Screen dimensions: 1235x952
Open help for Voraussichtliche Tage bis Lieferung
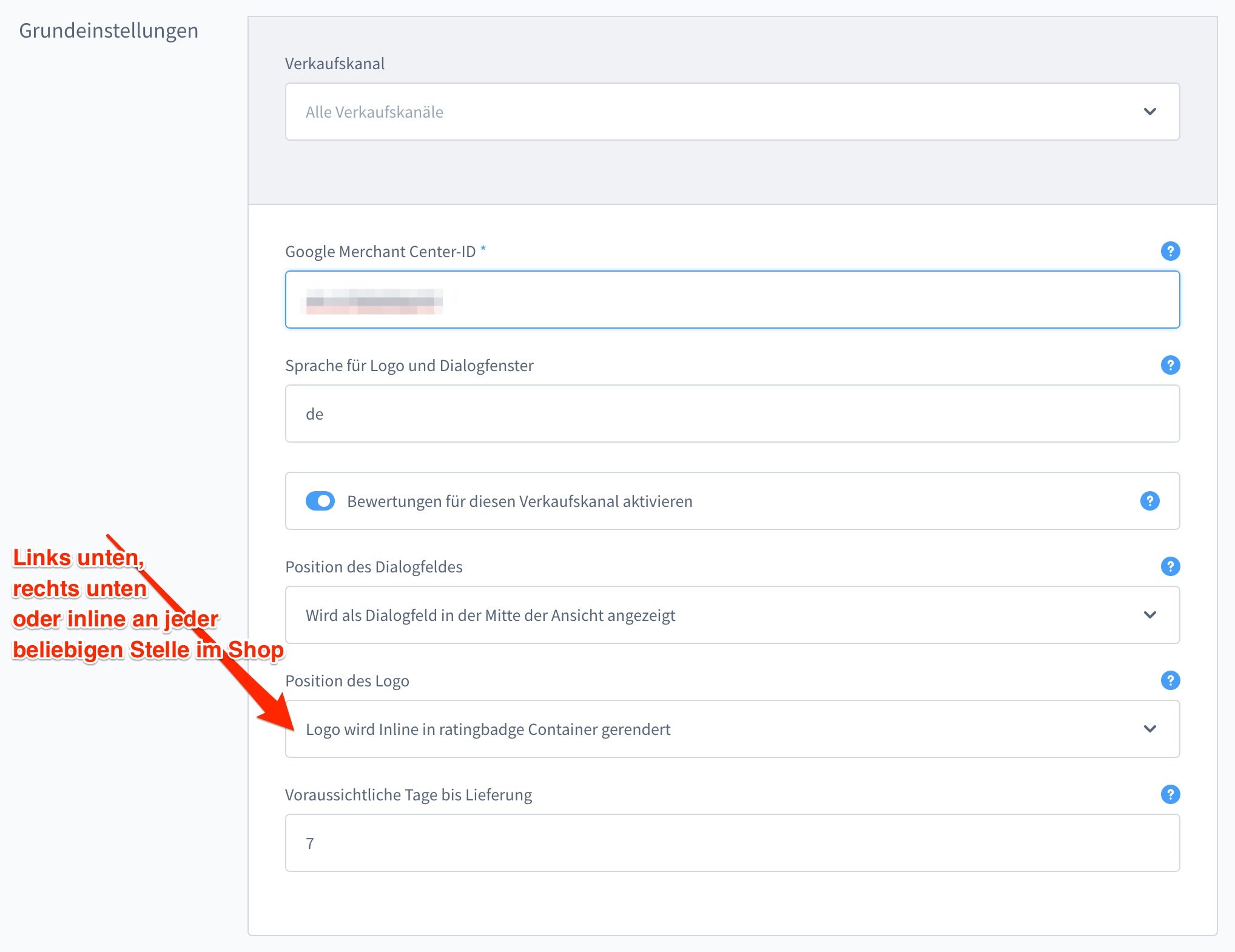pyautogui.click(x=1170, y=794)
